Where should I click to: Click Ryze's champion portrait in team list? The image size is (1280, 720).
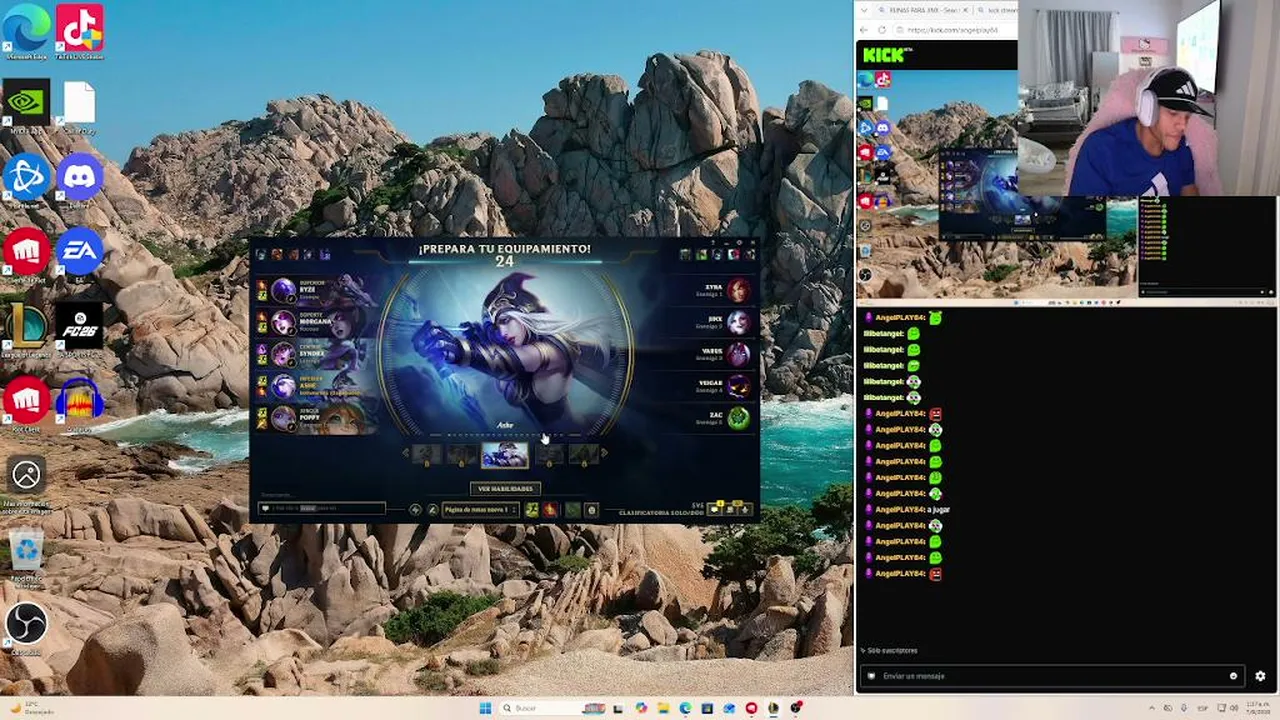(283, 290)
